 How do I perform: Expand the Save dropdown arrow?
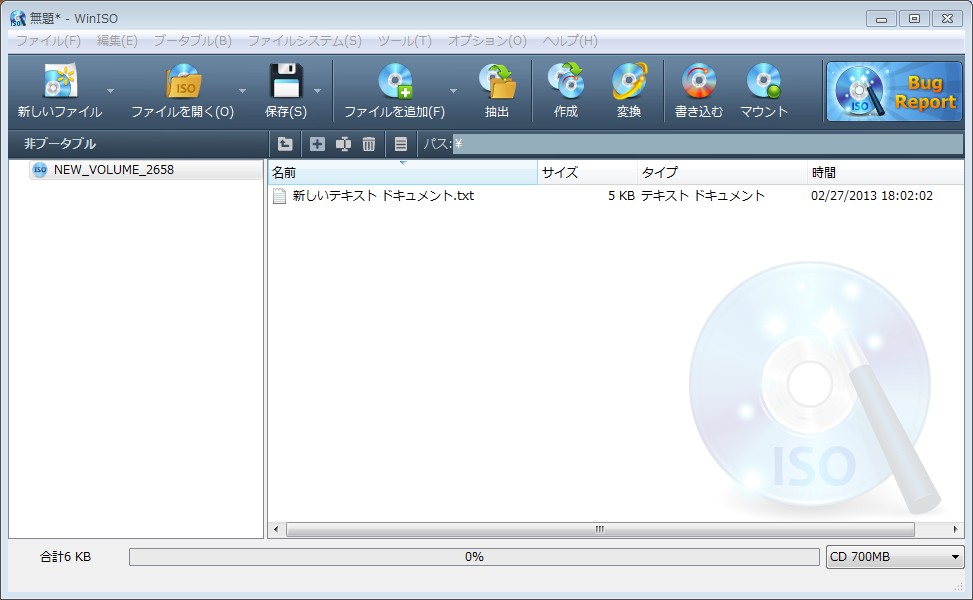pyautogui.click(x=318, y=91)
